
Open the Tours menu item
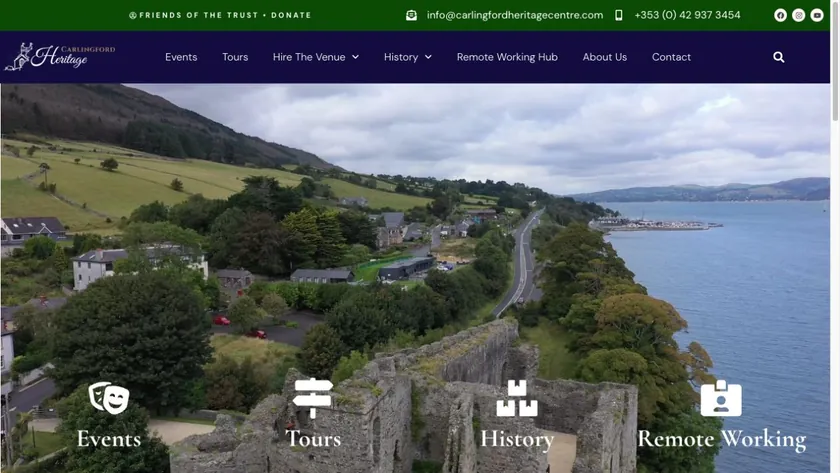pyautogui.click(x=235, y=57)
